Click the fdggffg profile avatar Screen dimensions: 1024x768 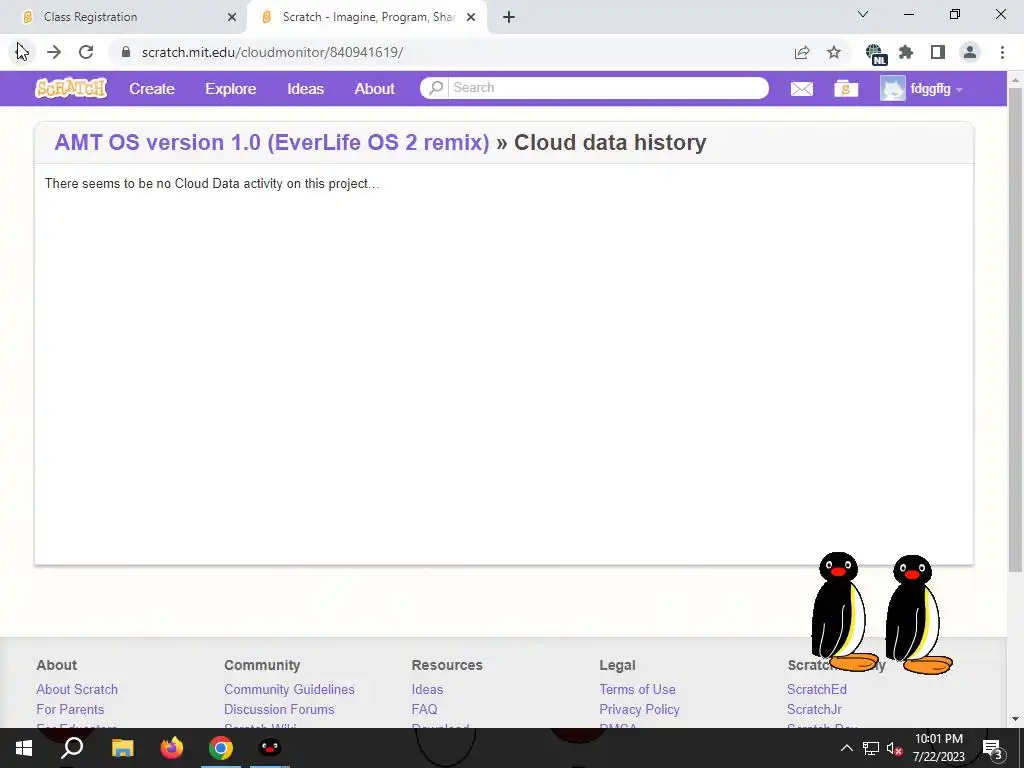click(892, 89)
